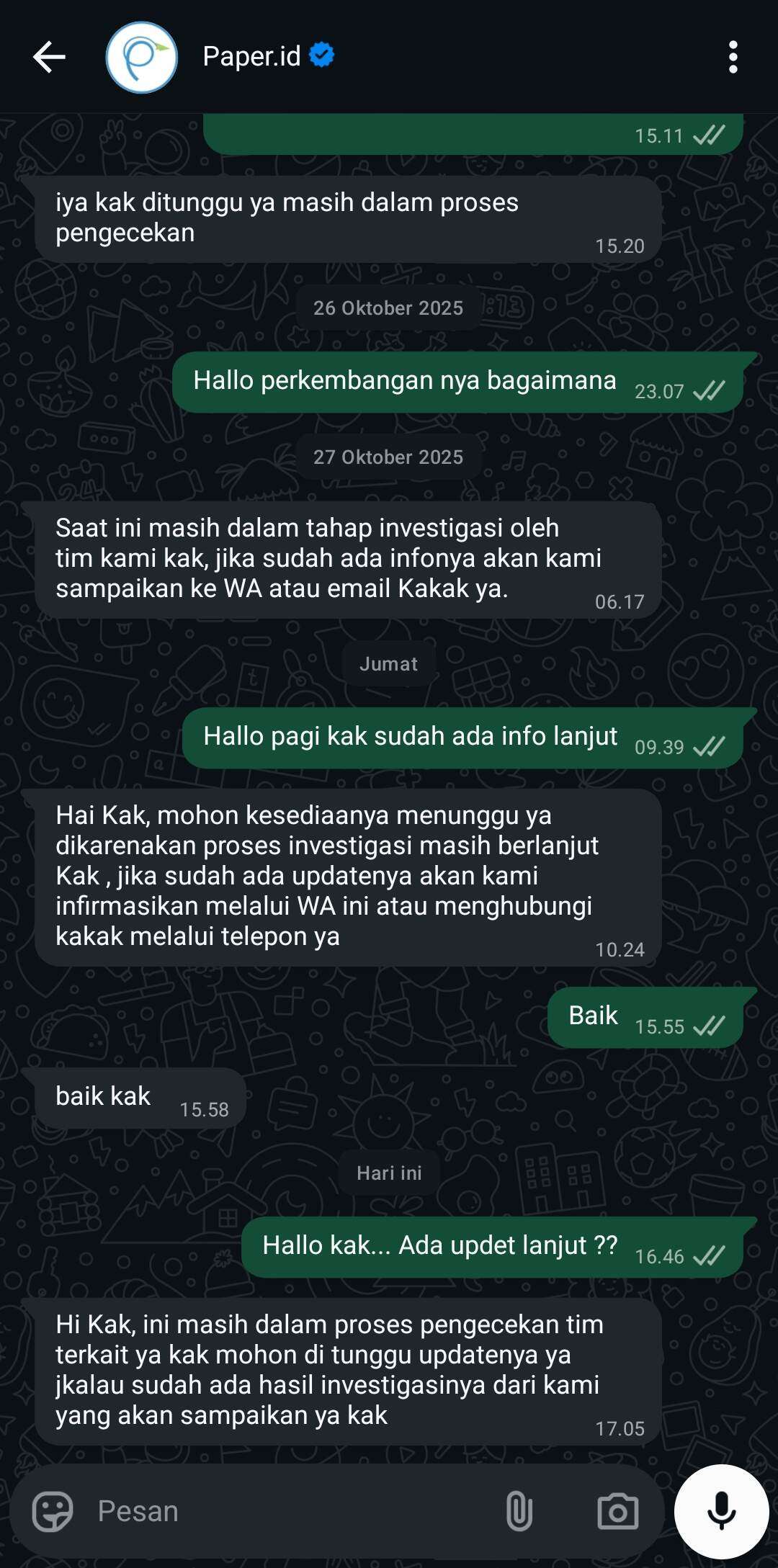Viewport: 778px width, 1568px height.
Task: Select message starting "Saat ini masih dalam tahap"
Action: click(x=348, y=560)
